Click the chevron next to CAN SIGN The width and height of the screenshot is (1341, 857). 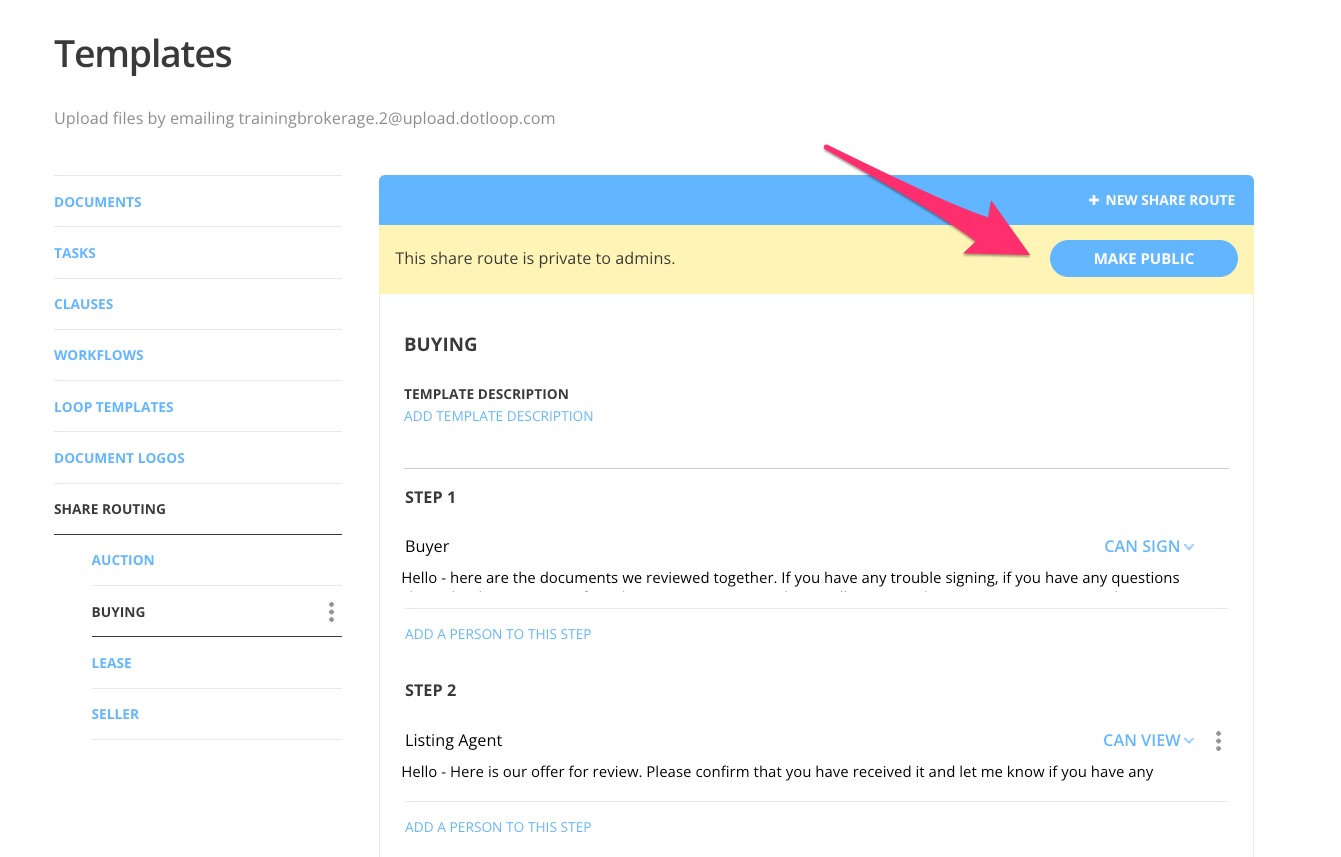[x=1188, y=547]
